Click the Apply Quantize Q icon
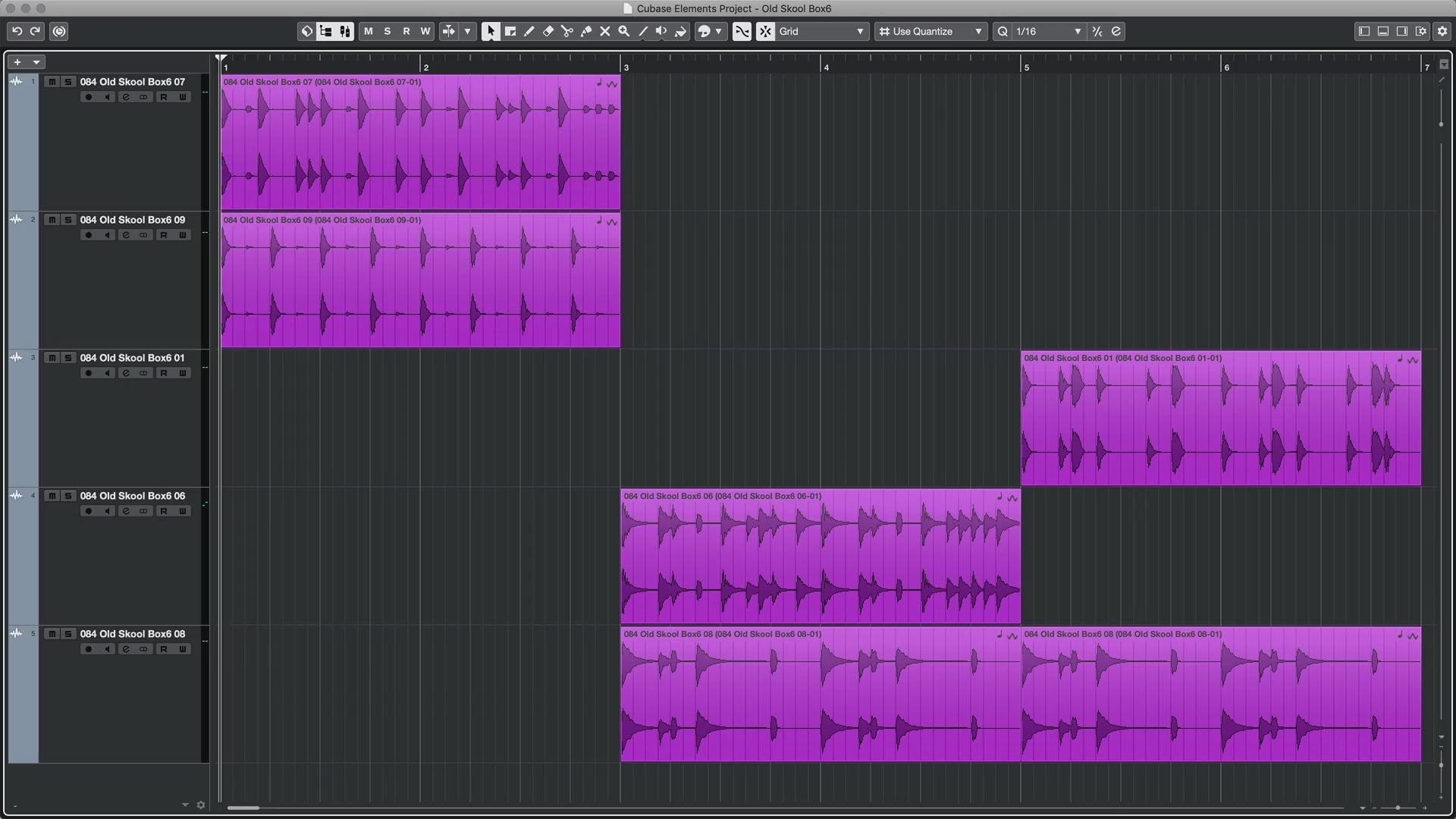Image resolution: width=1456 pixels, height=819 pixels. tap(1003, 31)
